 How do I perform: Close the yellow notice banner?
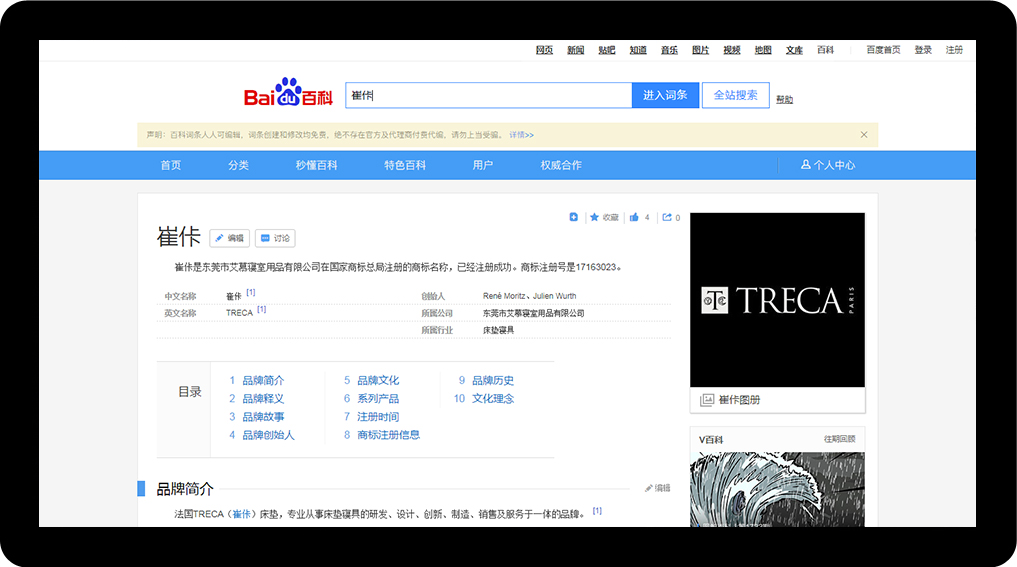pyautogui.click(x=864, y=135)
